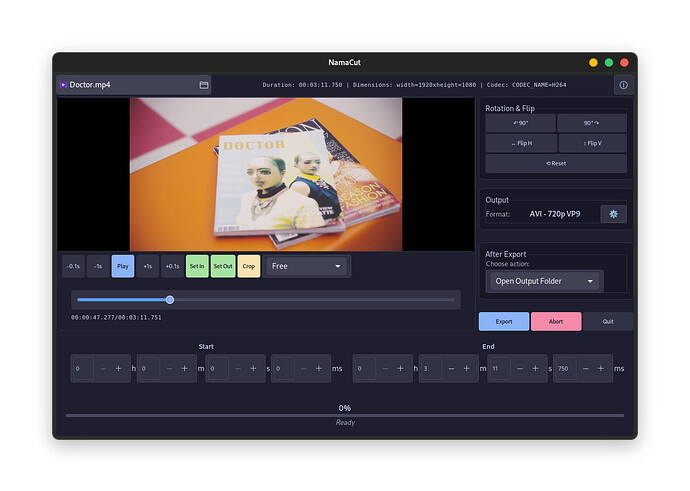This screenshot has width=690, height=491.
Task: Open the video file folder browser icon
Action: point(204,85)
